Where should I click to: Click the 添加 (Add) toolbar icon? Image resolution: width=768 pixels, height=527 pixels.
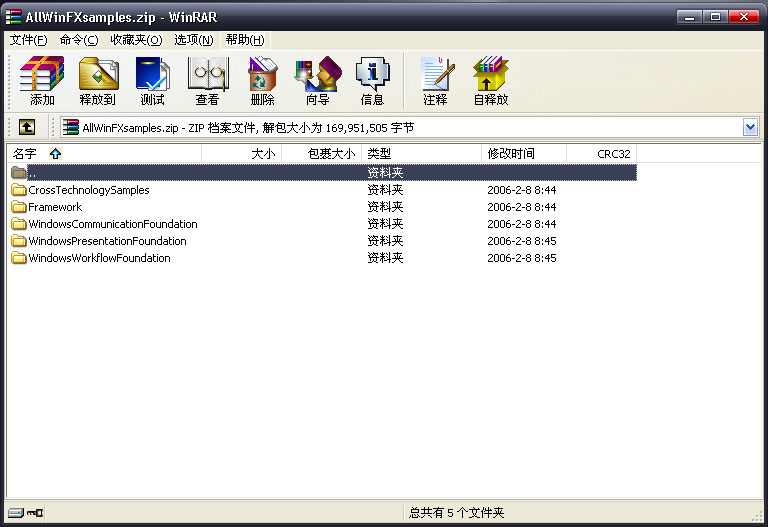[x=42, y=81]
